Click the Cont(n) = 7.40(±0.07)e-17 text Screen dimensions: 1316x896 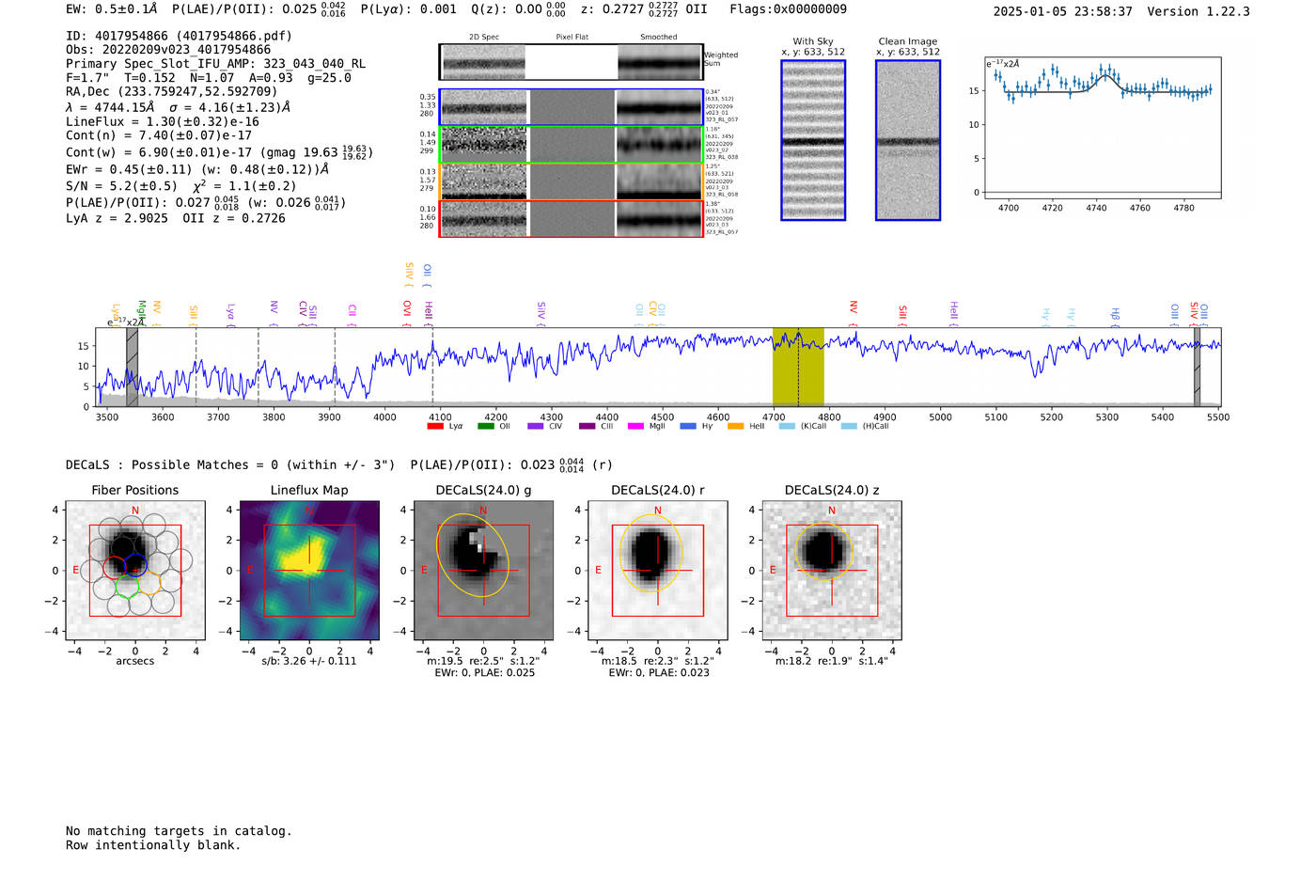pyautogui.click(x=159, y=135)
